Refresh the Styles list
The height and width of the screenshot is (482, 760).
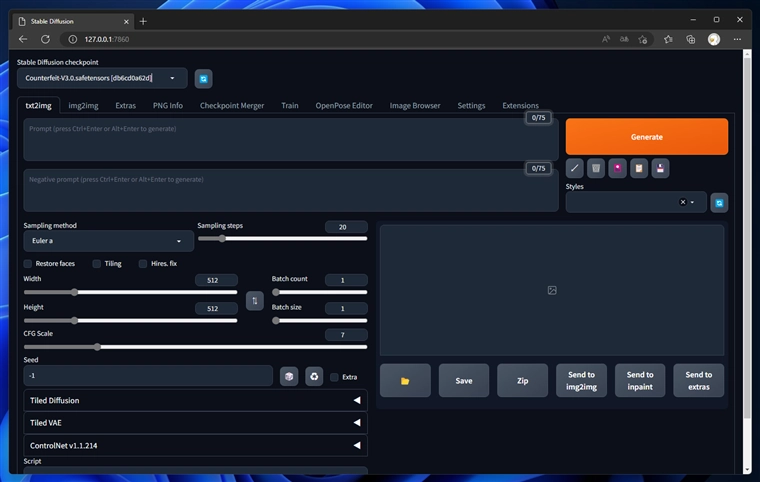point(718,202)
